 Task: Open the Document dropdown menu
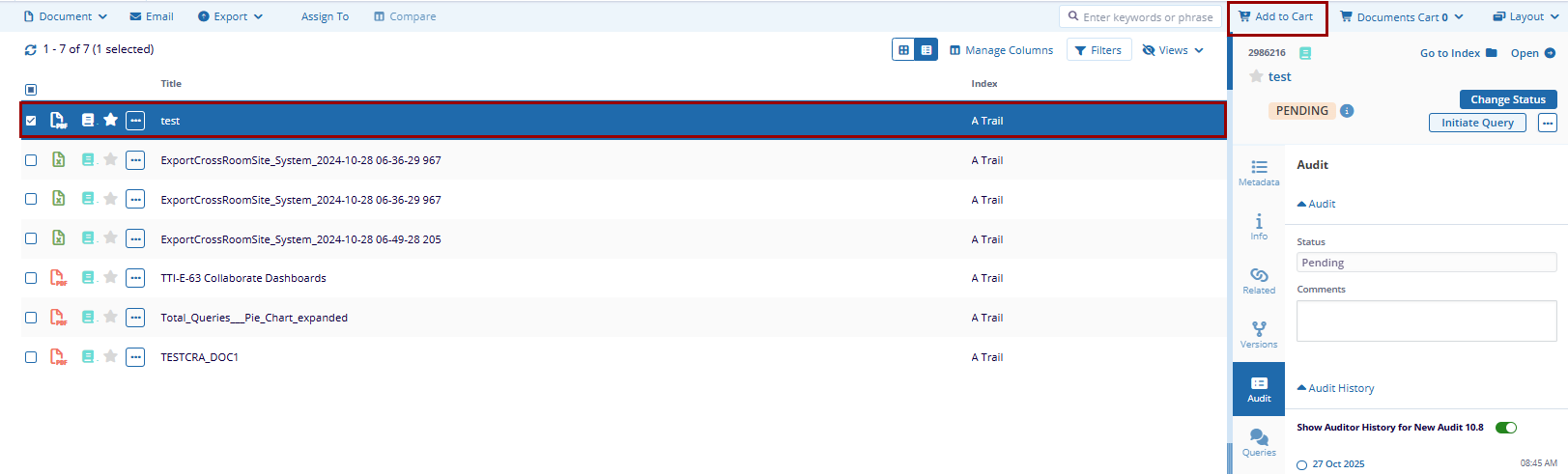[x=66, y=16]
